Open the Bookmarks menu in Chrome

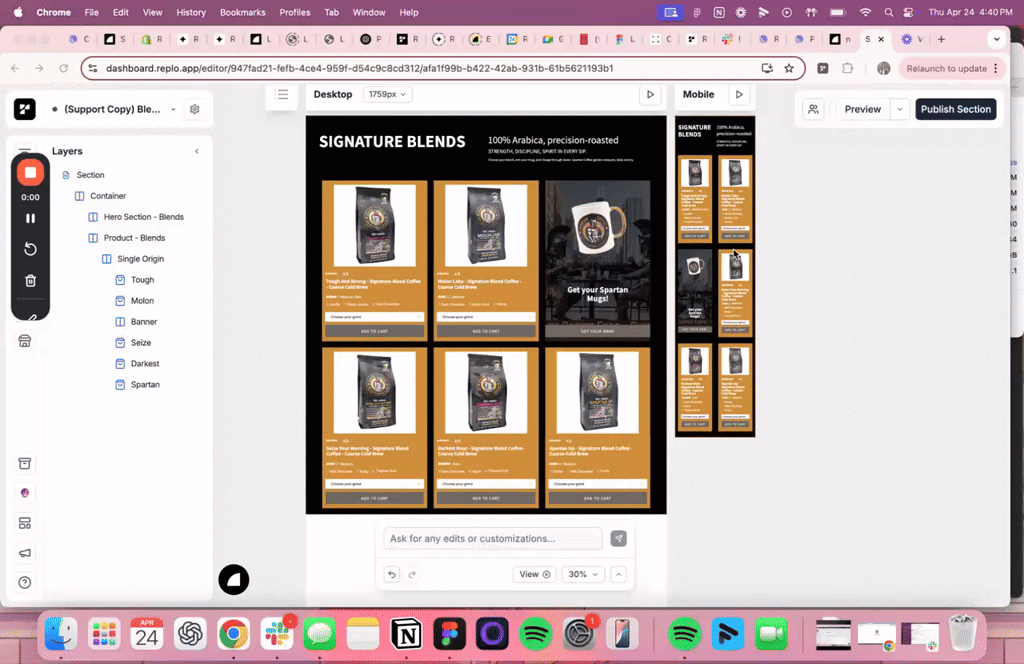242,12
